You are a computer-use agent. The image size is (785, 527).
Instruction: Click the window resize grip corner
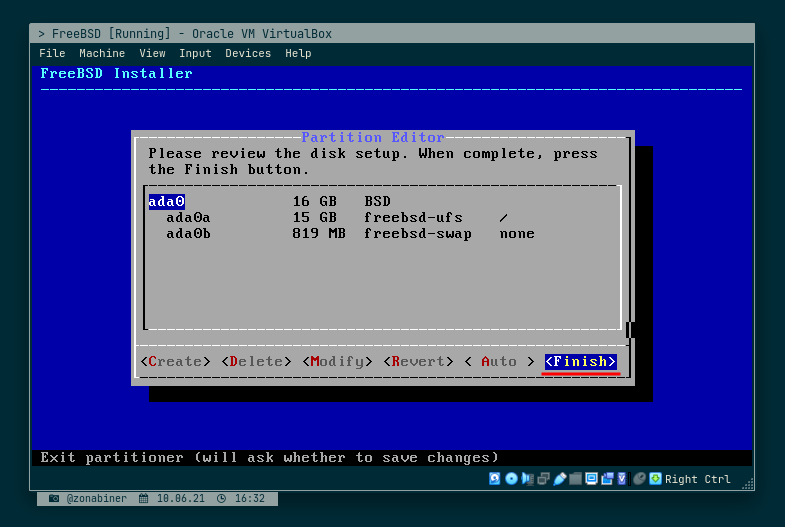point(748,484)
